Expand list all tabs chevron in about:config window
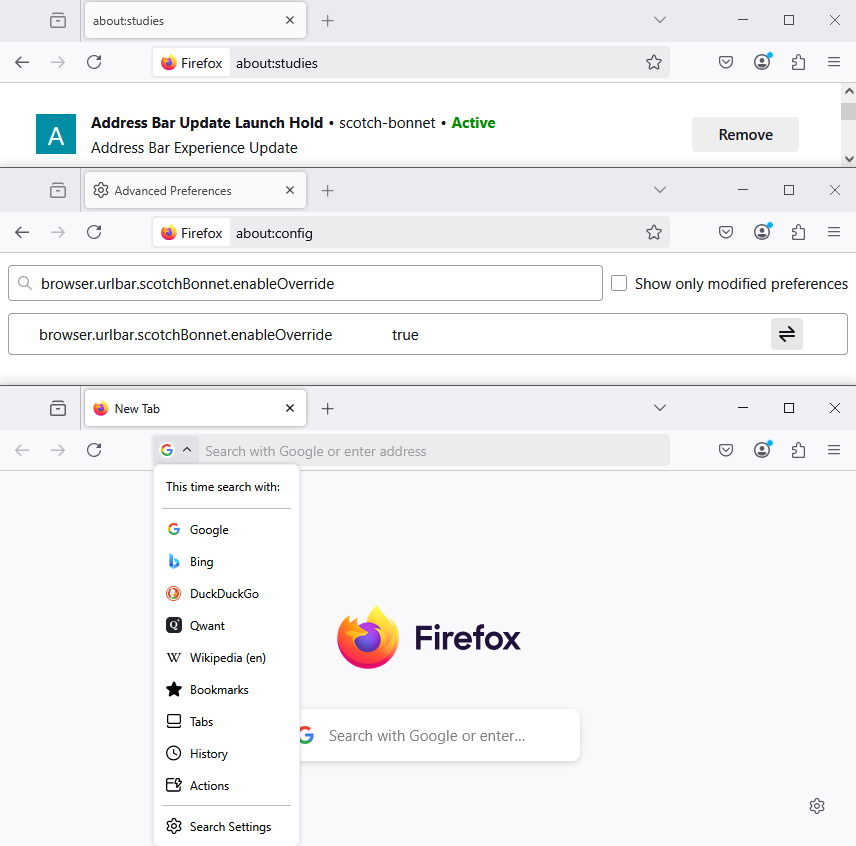This screenshot has width=856, height=846. click(x=659, y=190)
